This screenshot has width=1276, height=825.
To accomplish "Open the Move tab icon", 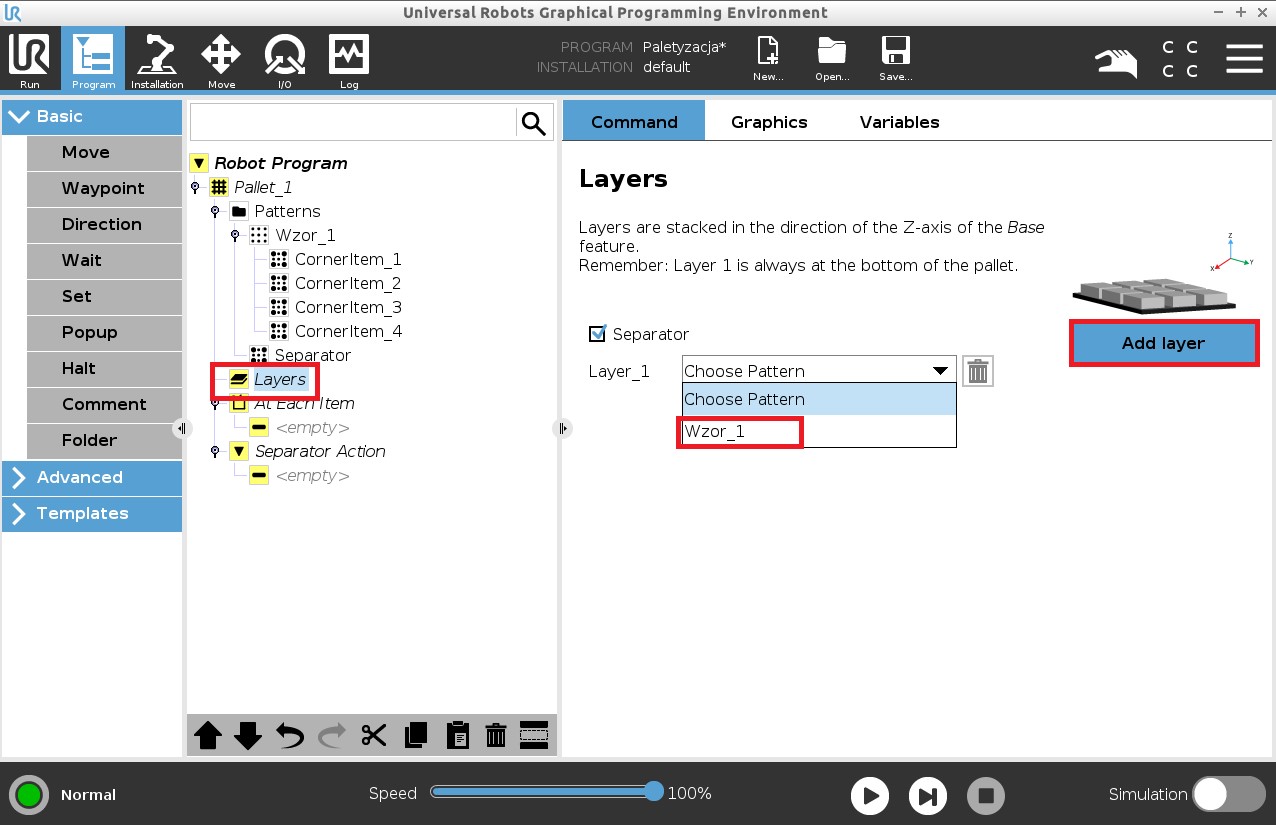I will (x=221, y=58).
